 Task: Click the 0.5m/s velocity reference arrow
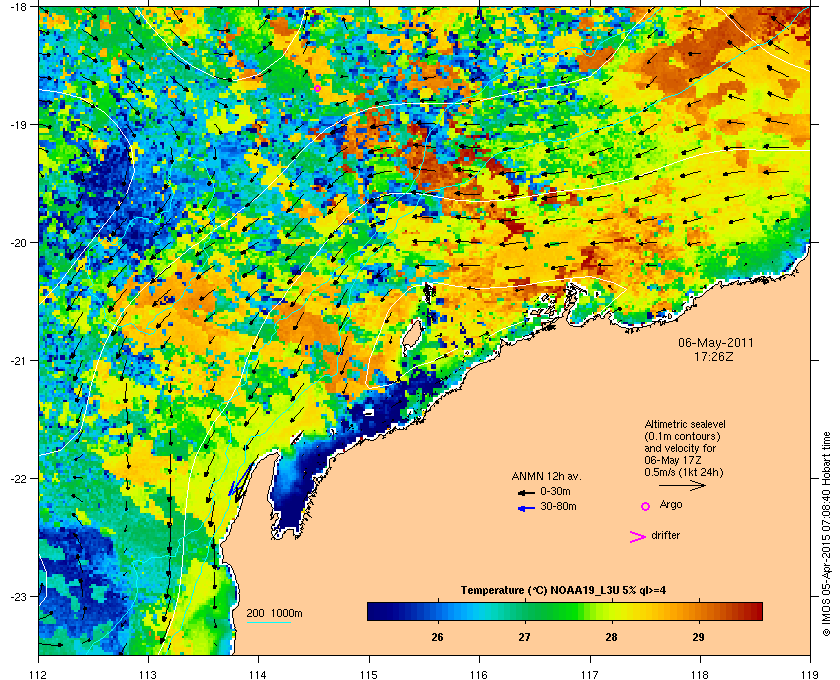[682, 485]
